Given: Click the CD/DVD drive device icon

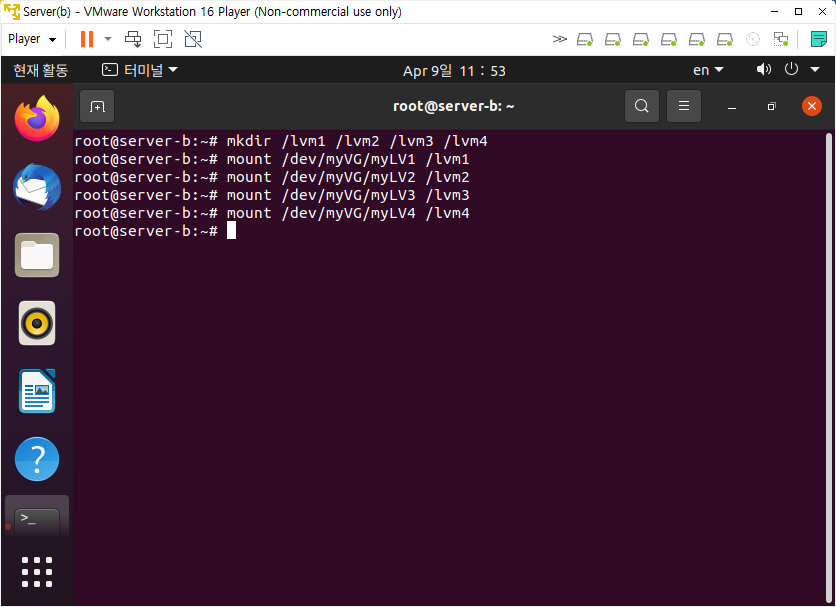Looking at the screenshot, I should tap(752, 39).
